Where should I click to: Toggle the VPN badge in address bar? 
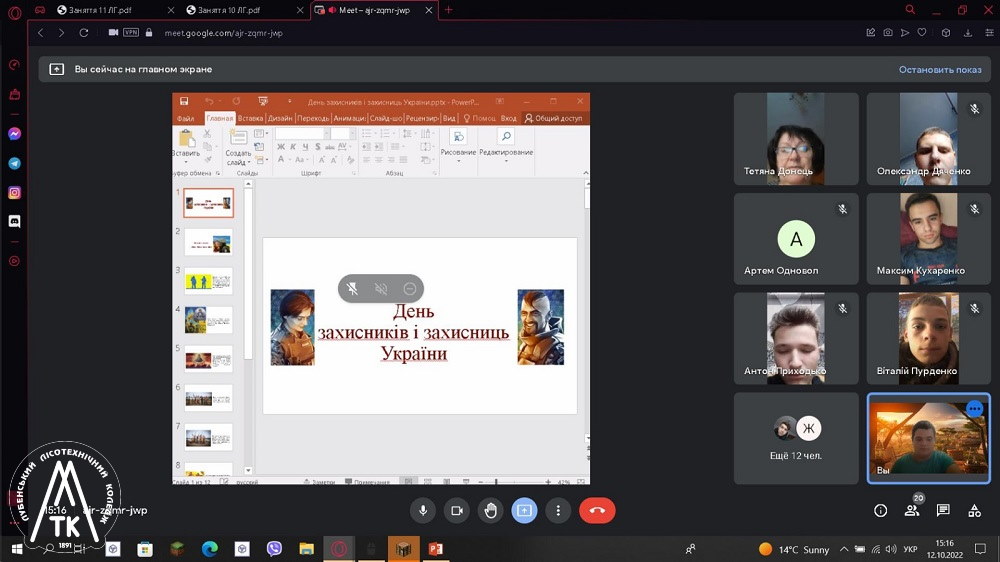[x=131, y=33]
